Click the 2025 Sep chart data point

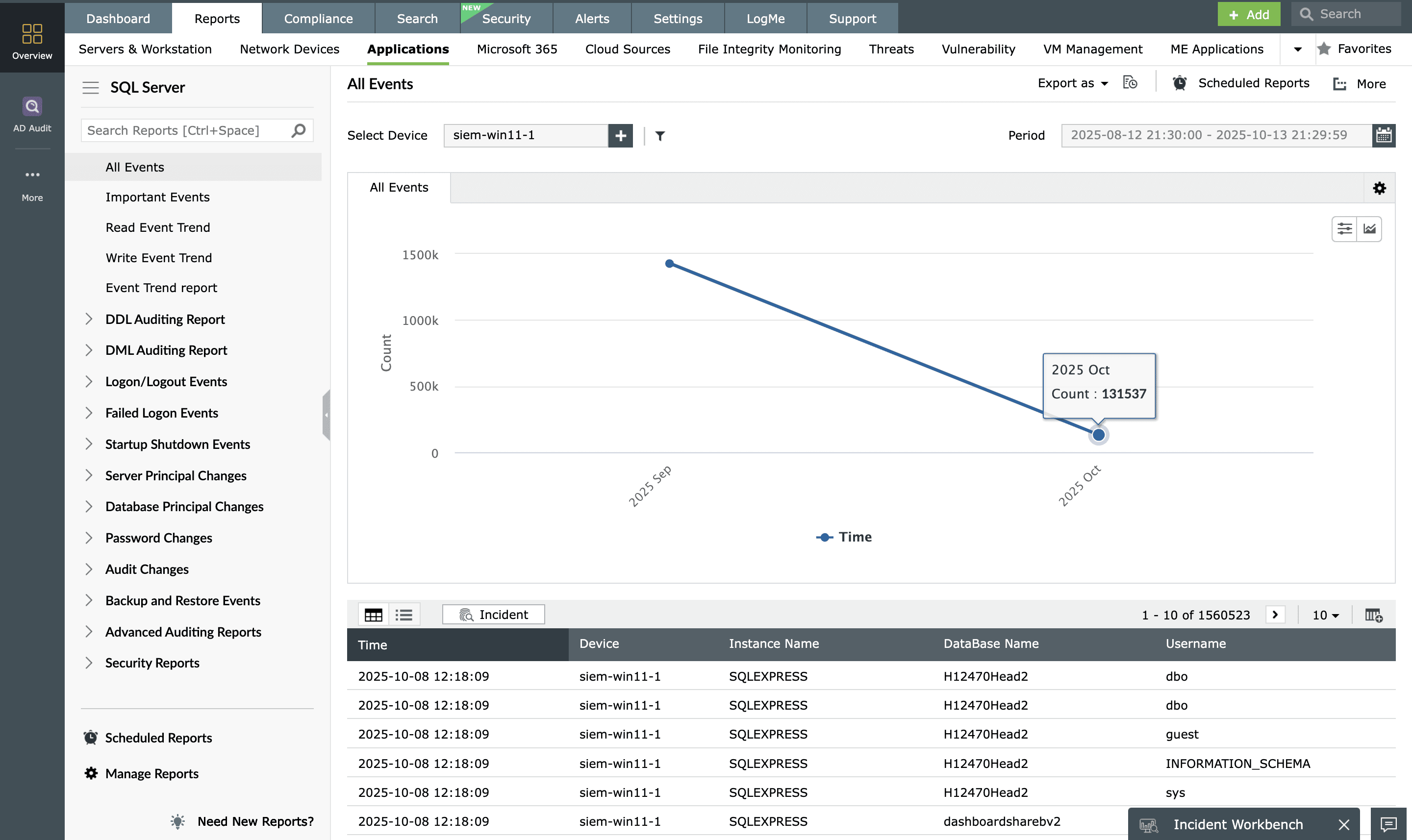[x=669, y=264]
